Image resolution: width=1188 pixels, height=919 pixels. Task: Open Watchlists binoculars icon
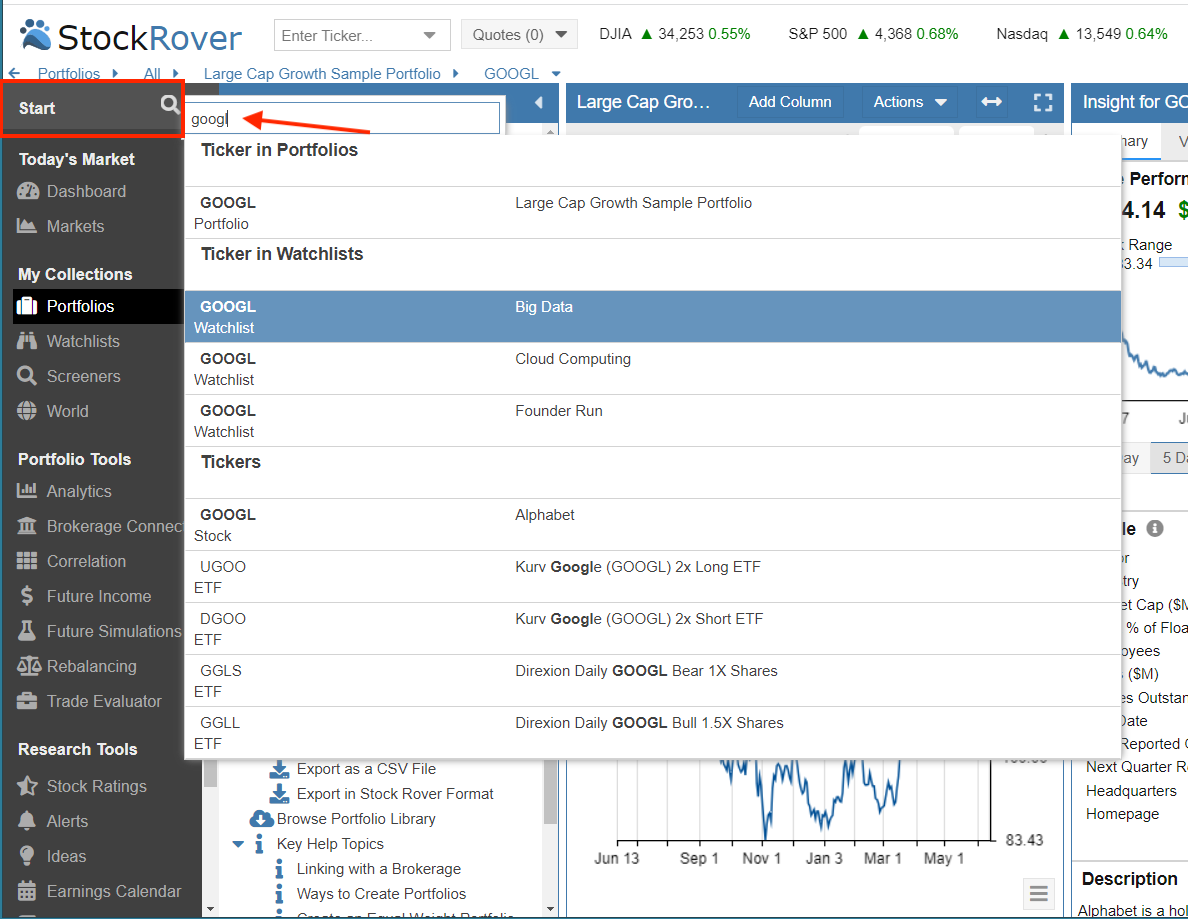27,341
